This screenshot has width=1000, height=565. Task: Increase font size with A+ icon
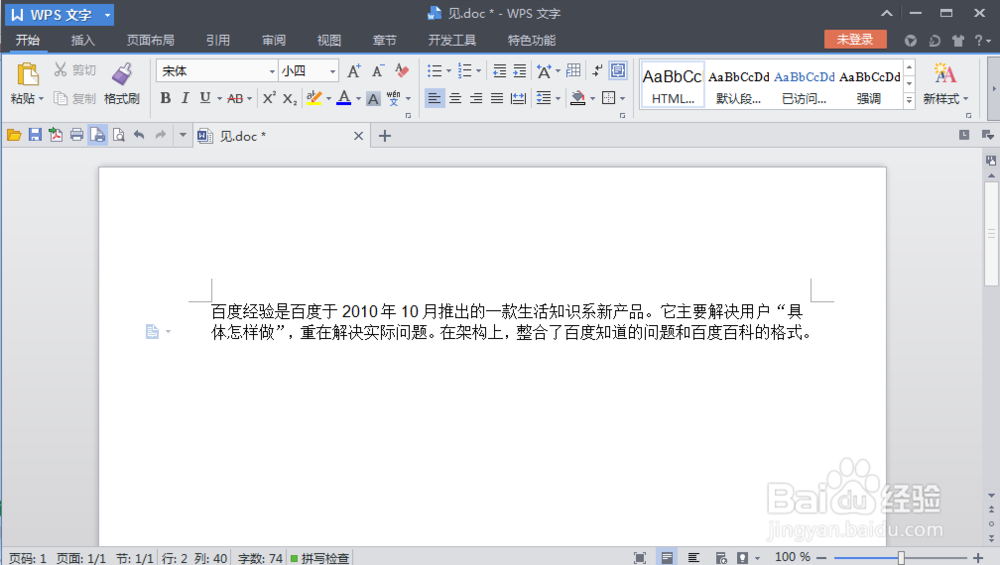354,70
